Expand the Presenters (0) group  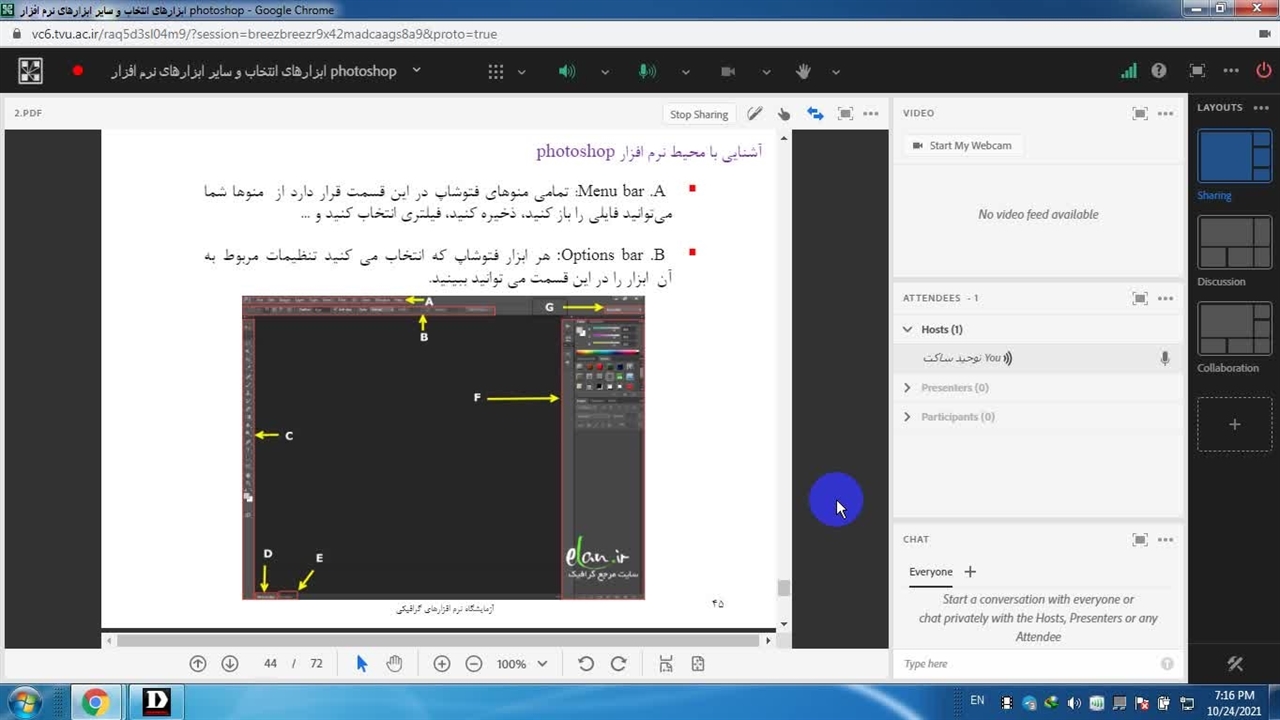click(908, 388)
